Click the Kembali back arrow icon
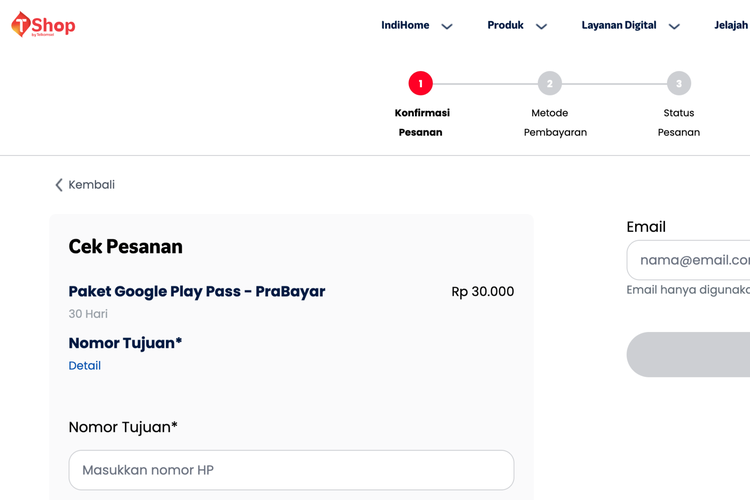The height and width of the screenshot is (500, 750). click(59, 185)
